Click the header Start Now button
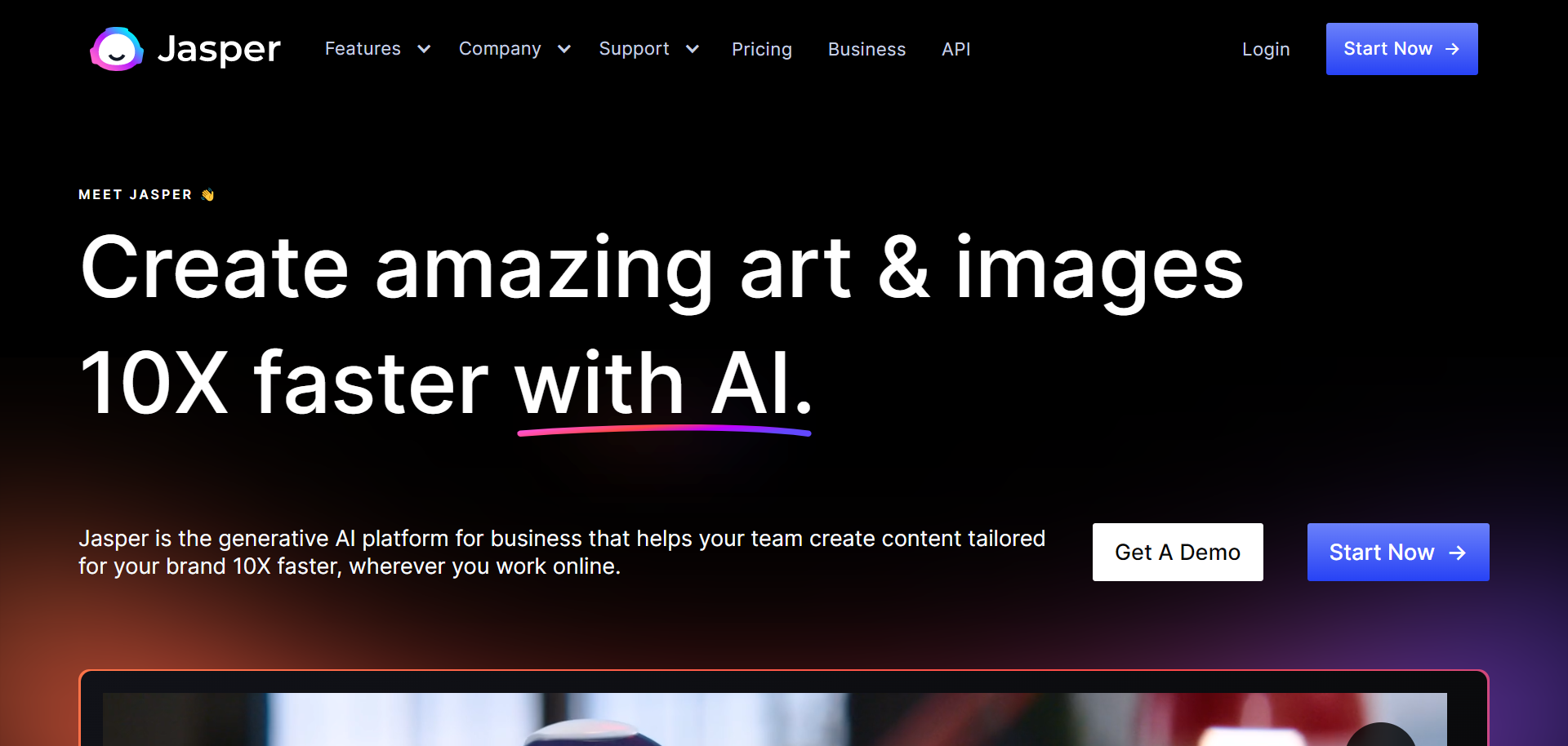Image resolution: width=1568 pixels, height=746 pixels. point(1401,49)
